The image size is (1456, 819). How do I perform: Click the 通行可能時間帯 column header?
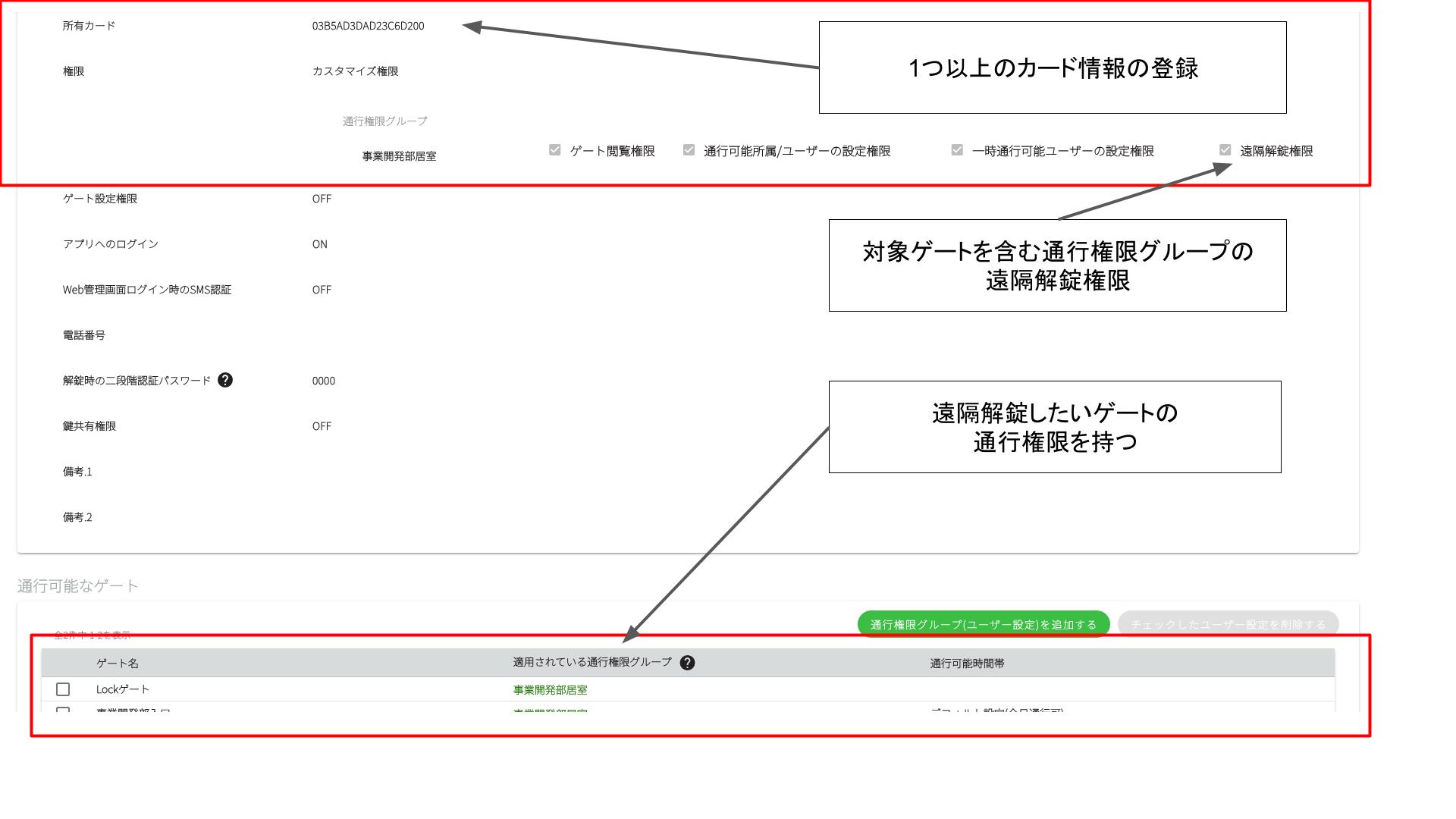pyautogui.click(x=968, y=664)
